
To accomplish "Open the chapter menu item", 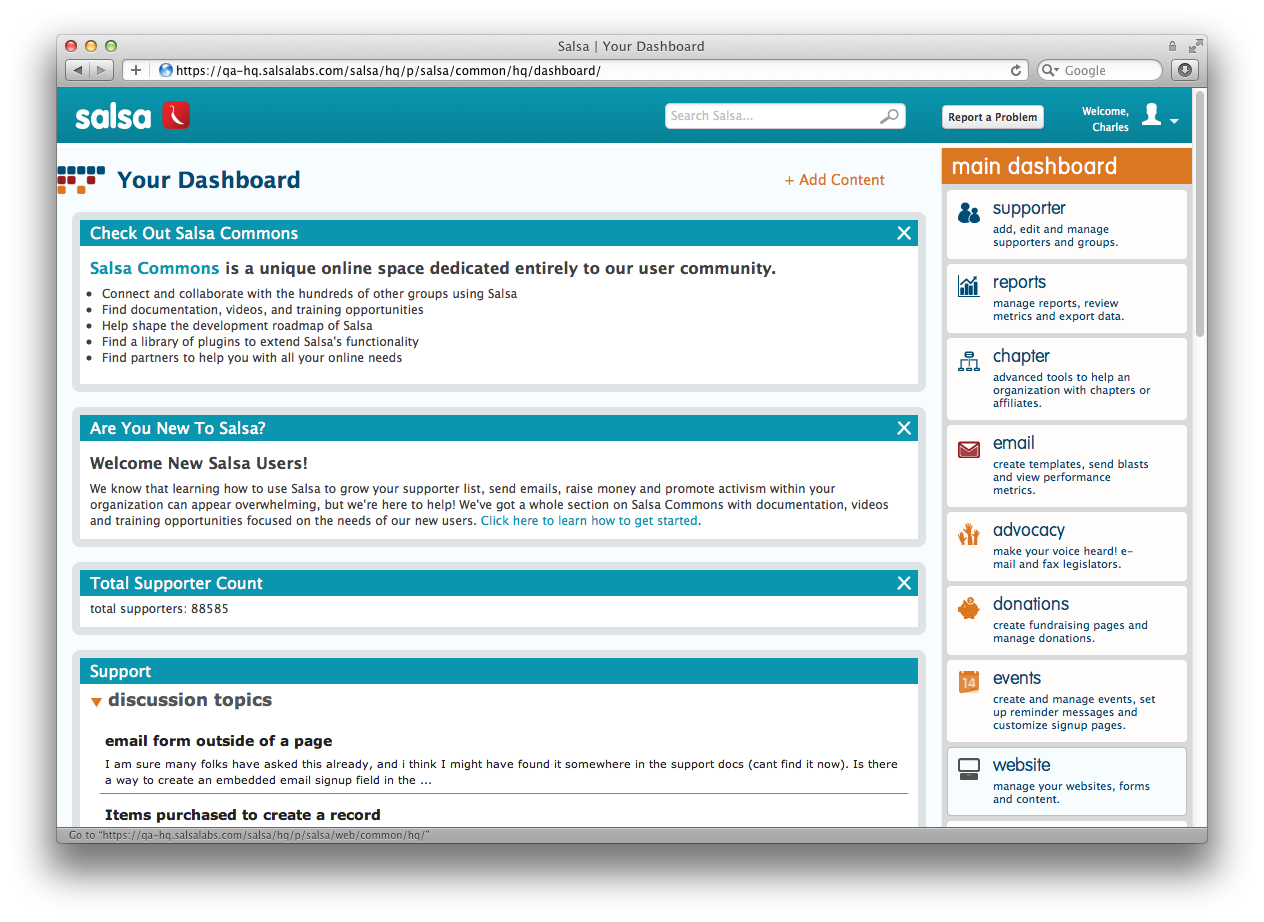I will click(x=1067, y=379).
